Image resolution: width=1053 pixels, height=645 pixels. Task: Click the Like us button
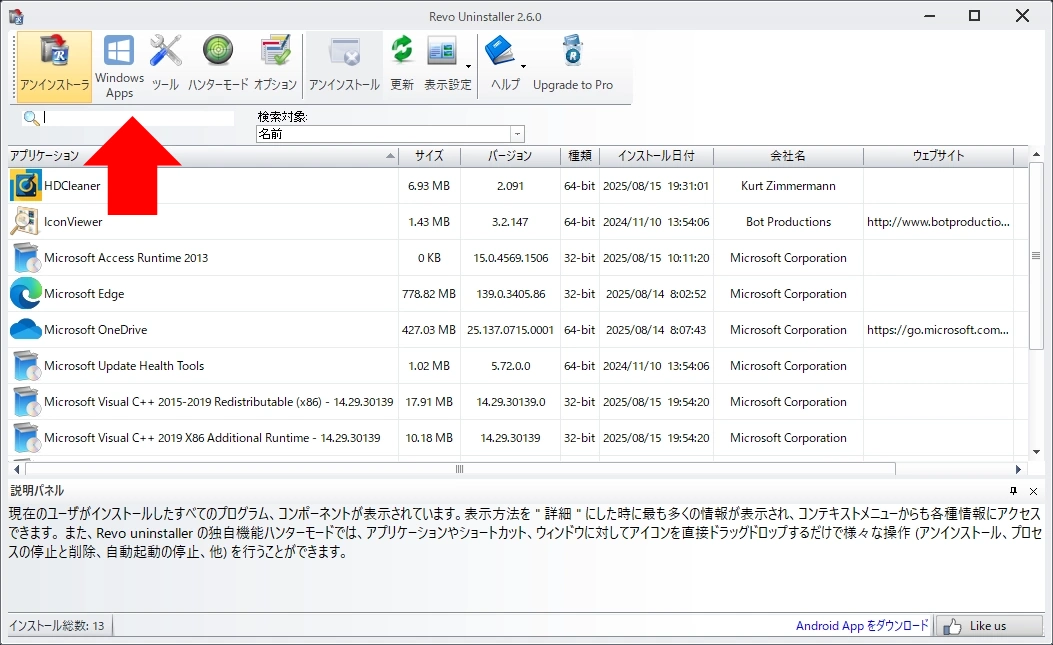pyautogui.click(x=989, y=626)
